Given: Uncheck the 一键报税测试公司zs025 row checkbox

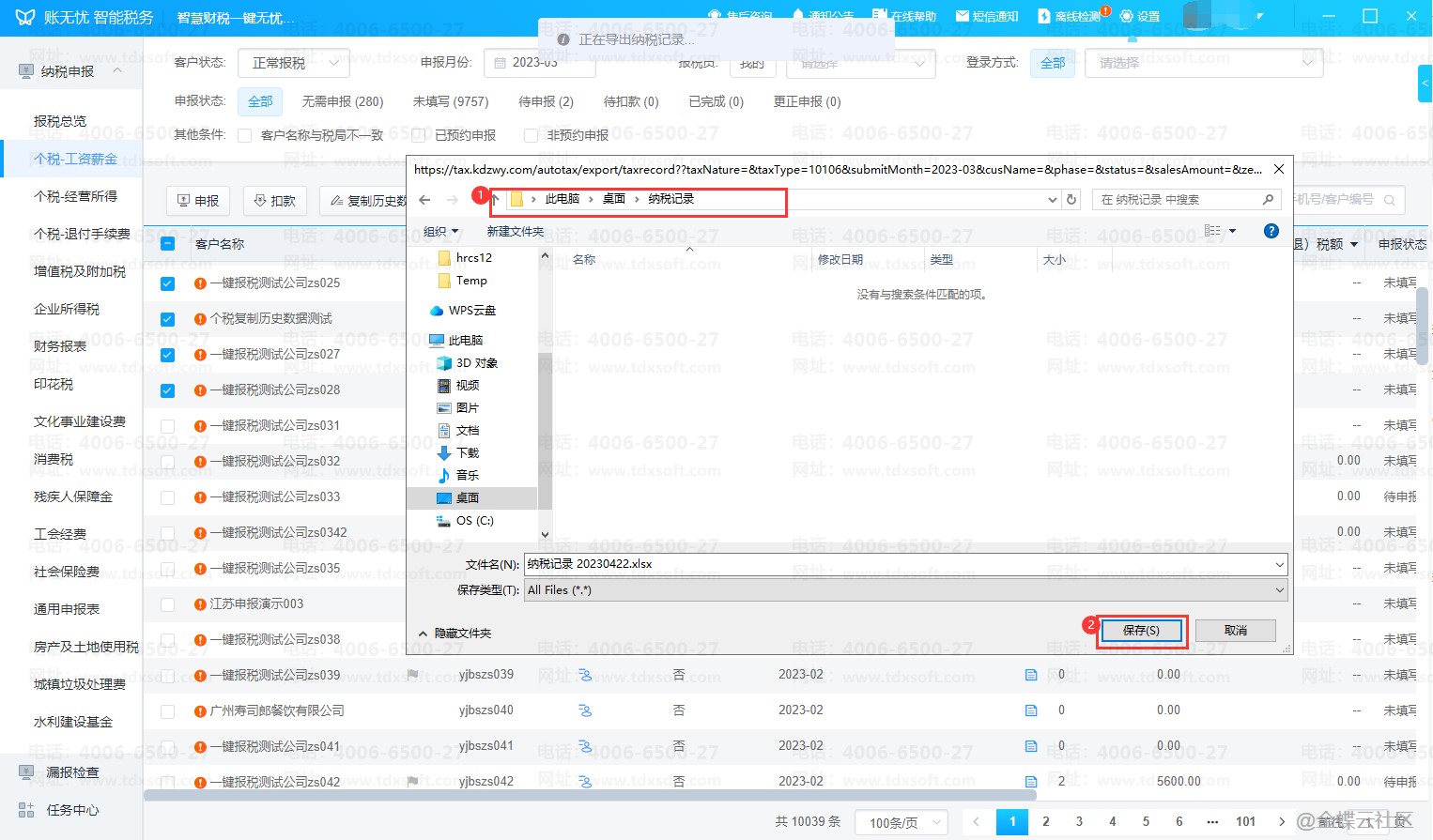Looking at the screenshot, I should click(x=167, y=283).
